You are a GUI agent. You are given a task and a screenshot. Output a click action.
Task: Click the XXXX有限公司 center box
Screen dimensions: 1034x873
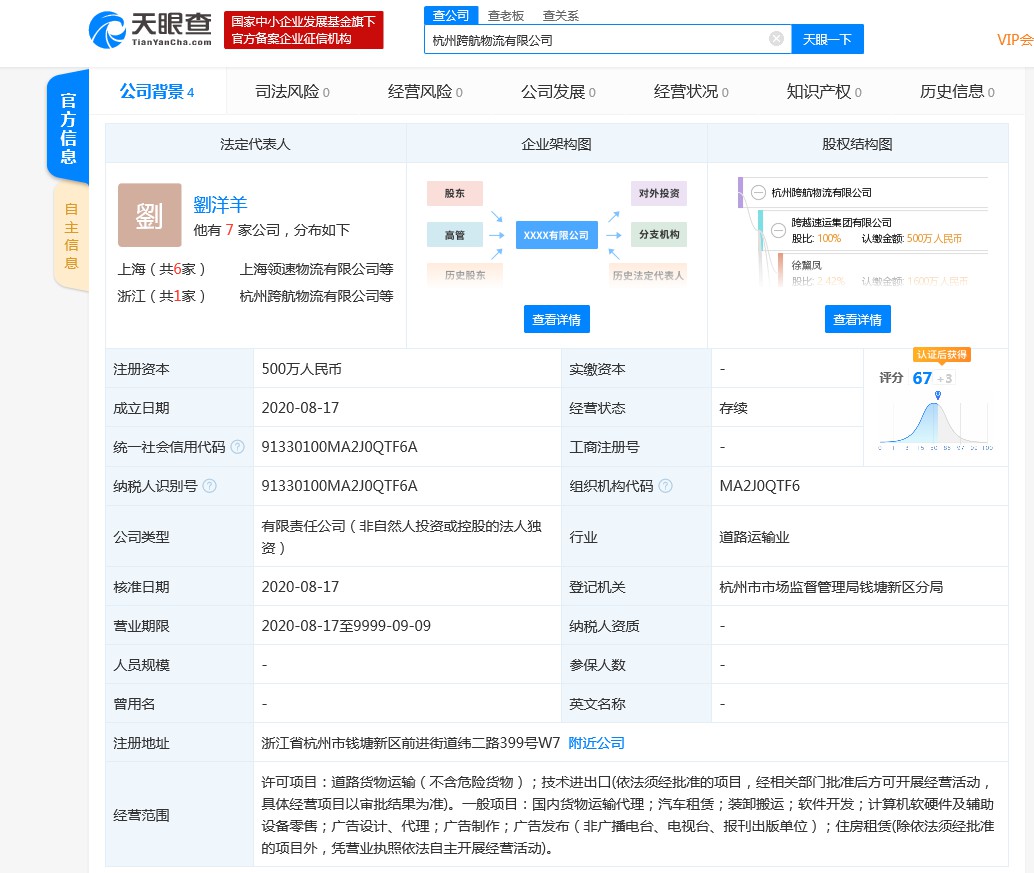coord(557,235)
